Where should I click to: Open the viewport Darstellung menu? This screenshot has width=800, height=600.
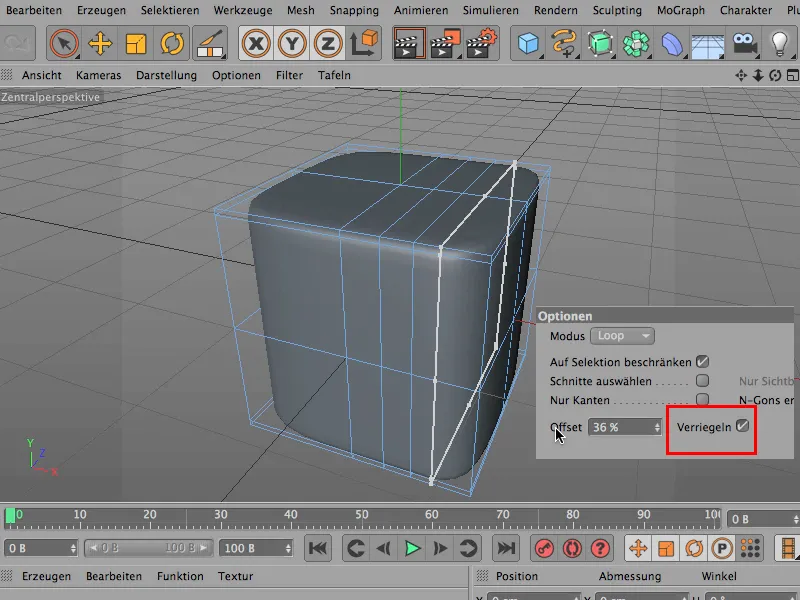tap(166, 76)
